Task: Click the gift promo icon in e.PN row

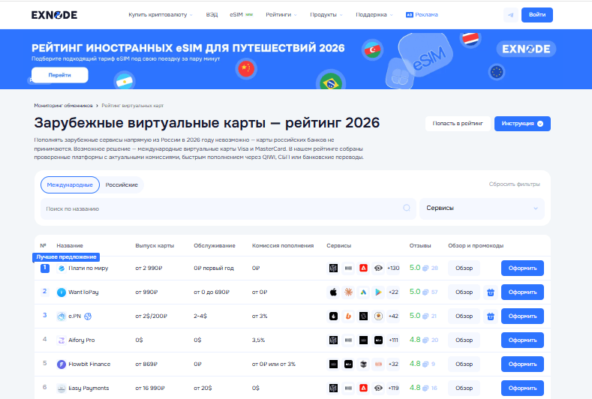Action: (490, 316)
